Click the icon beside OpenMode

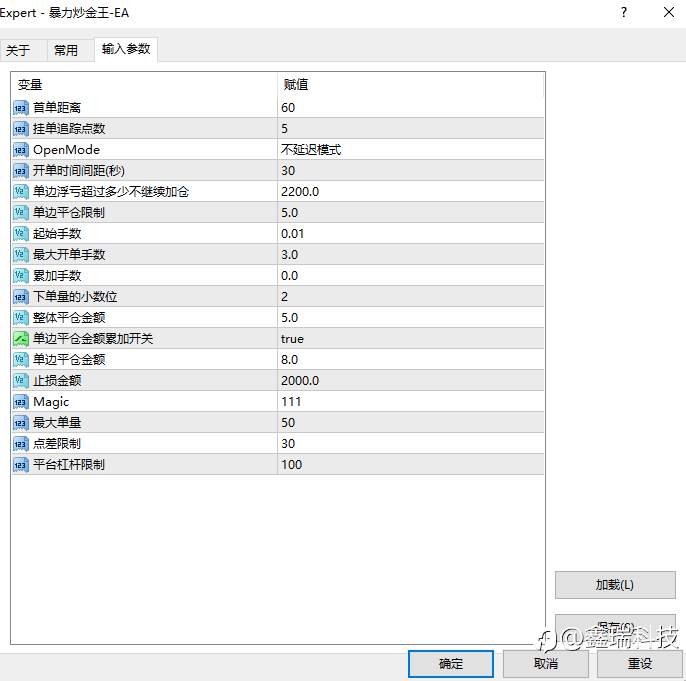click(x=21, y=150)
